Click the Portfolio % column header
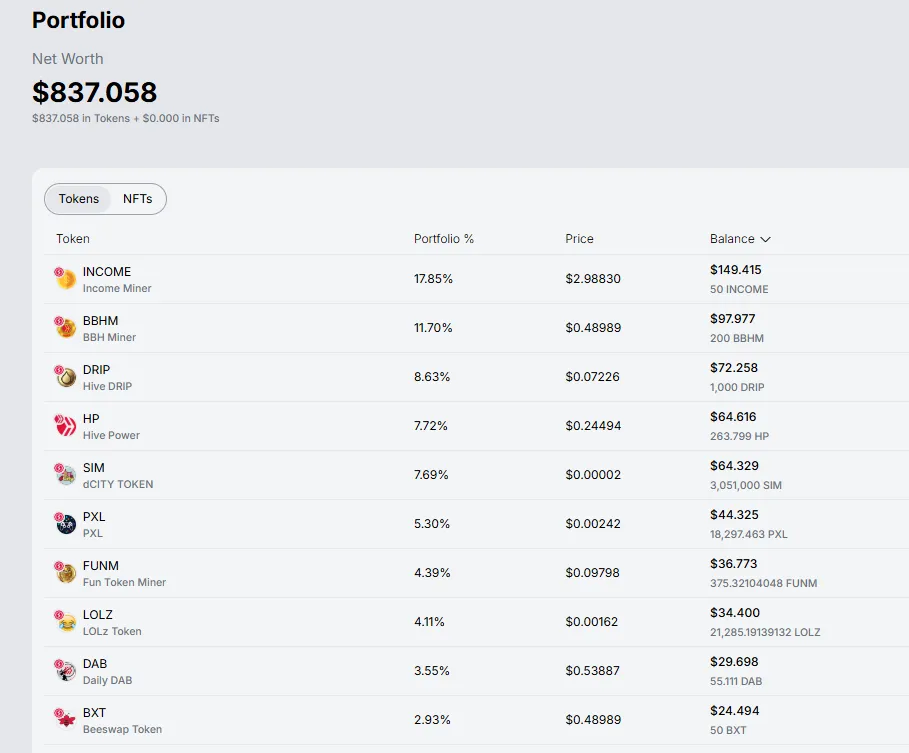 (x=443, y=239)
